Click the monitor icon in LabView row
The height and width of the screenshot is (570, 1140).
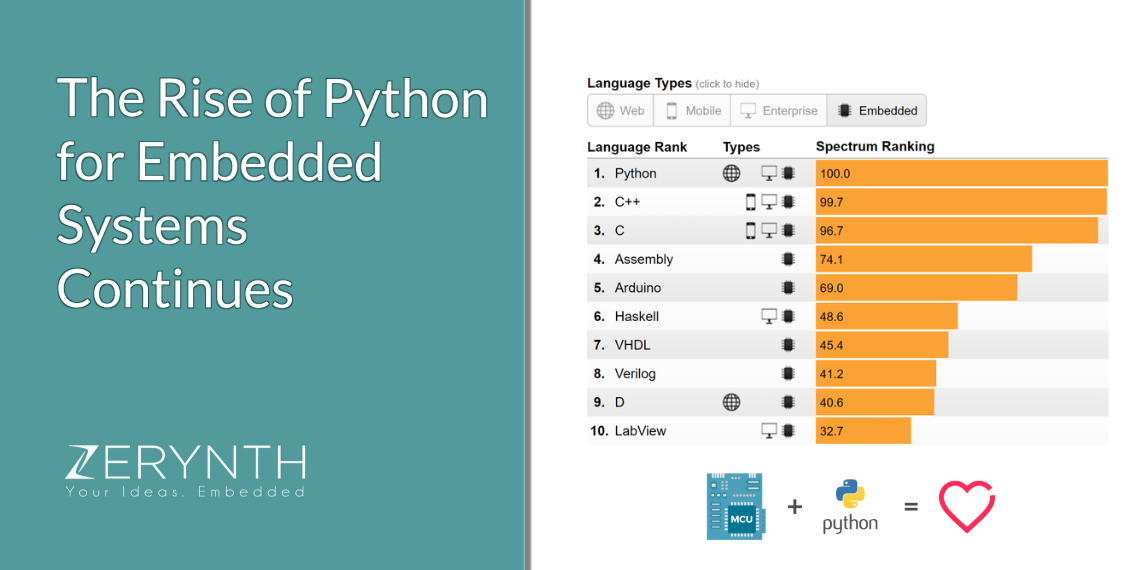point(769,431)
